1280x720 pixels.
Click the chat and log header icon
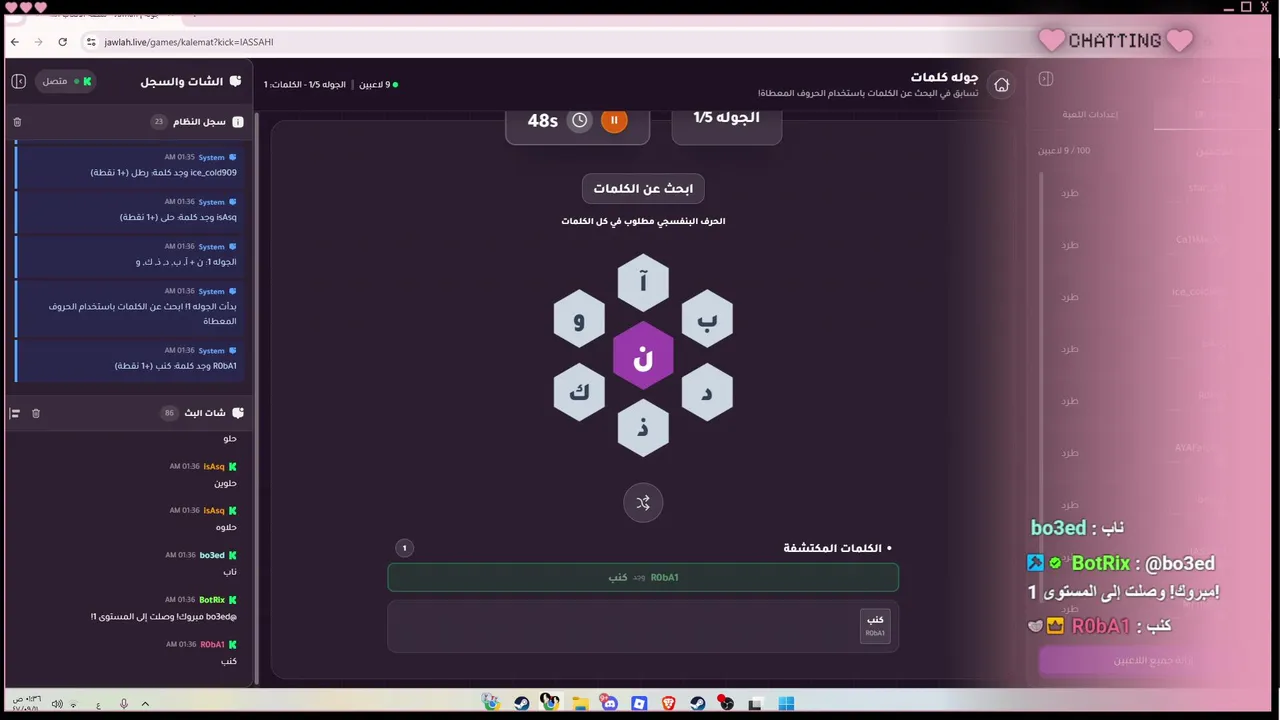(236, 81)
